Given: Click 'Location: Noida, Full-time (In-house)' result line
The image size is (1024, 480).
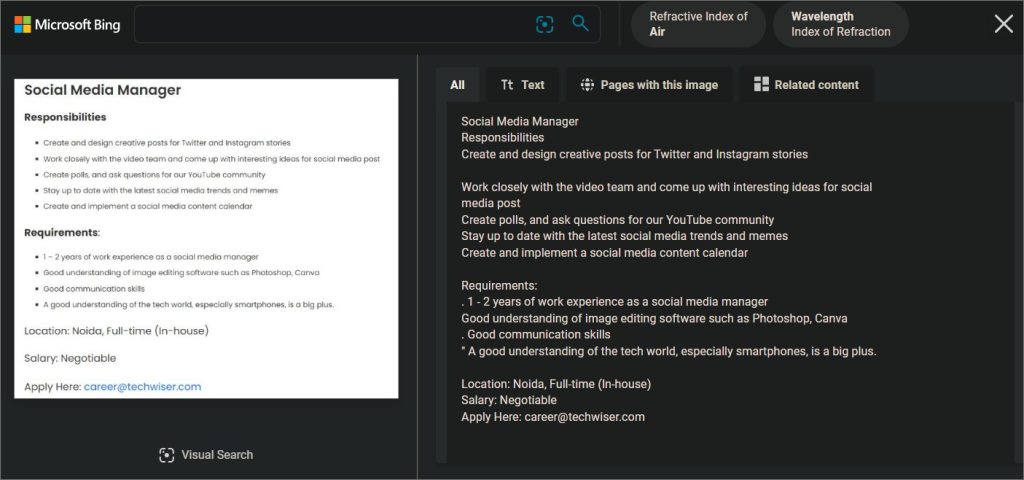Looking at the screenshot, I should [x=556, y=384].
